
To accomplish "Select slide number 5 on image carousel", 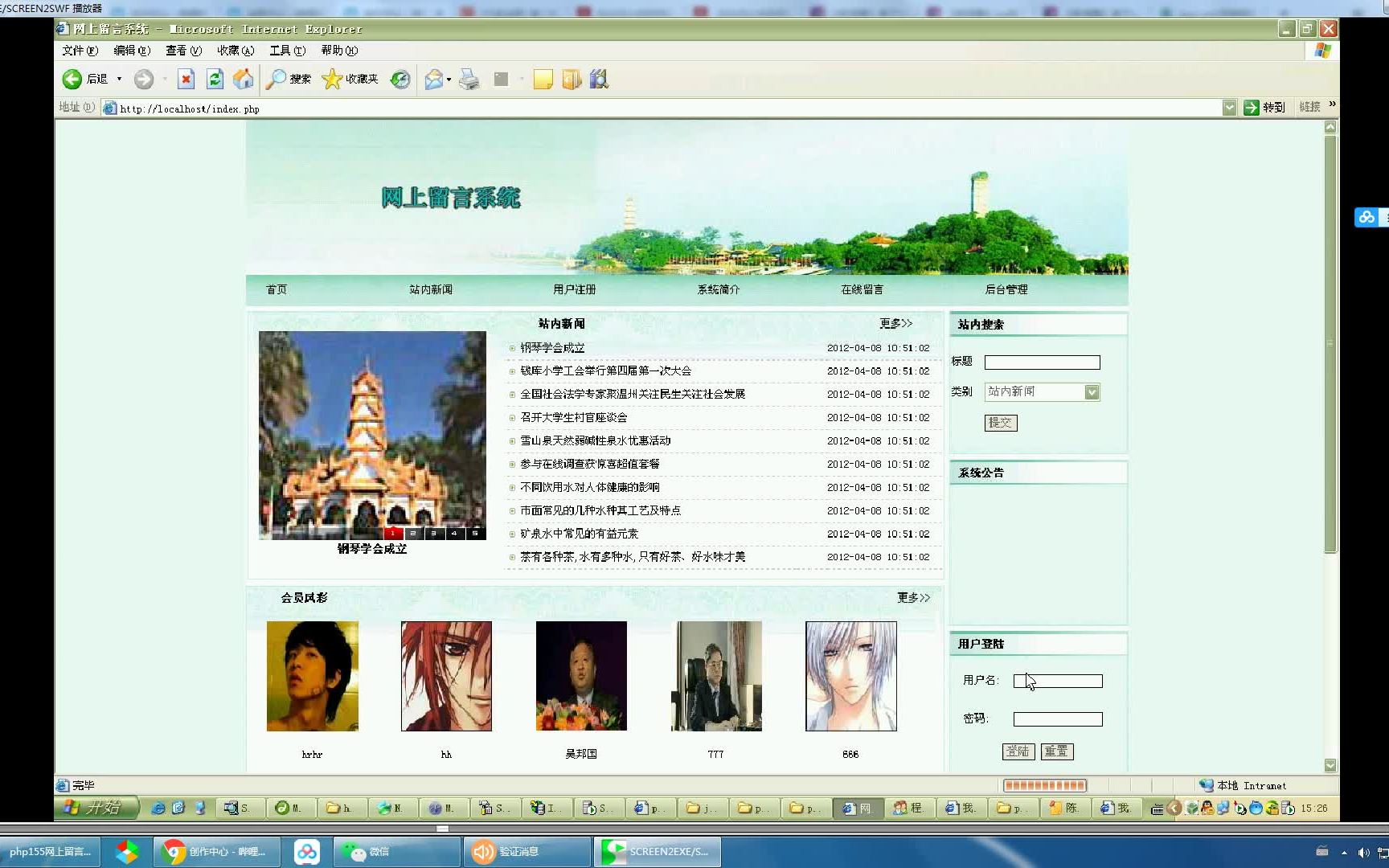I will coord(476,533).
